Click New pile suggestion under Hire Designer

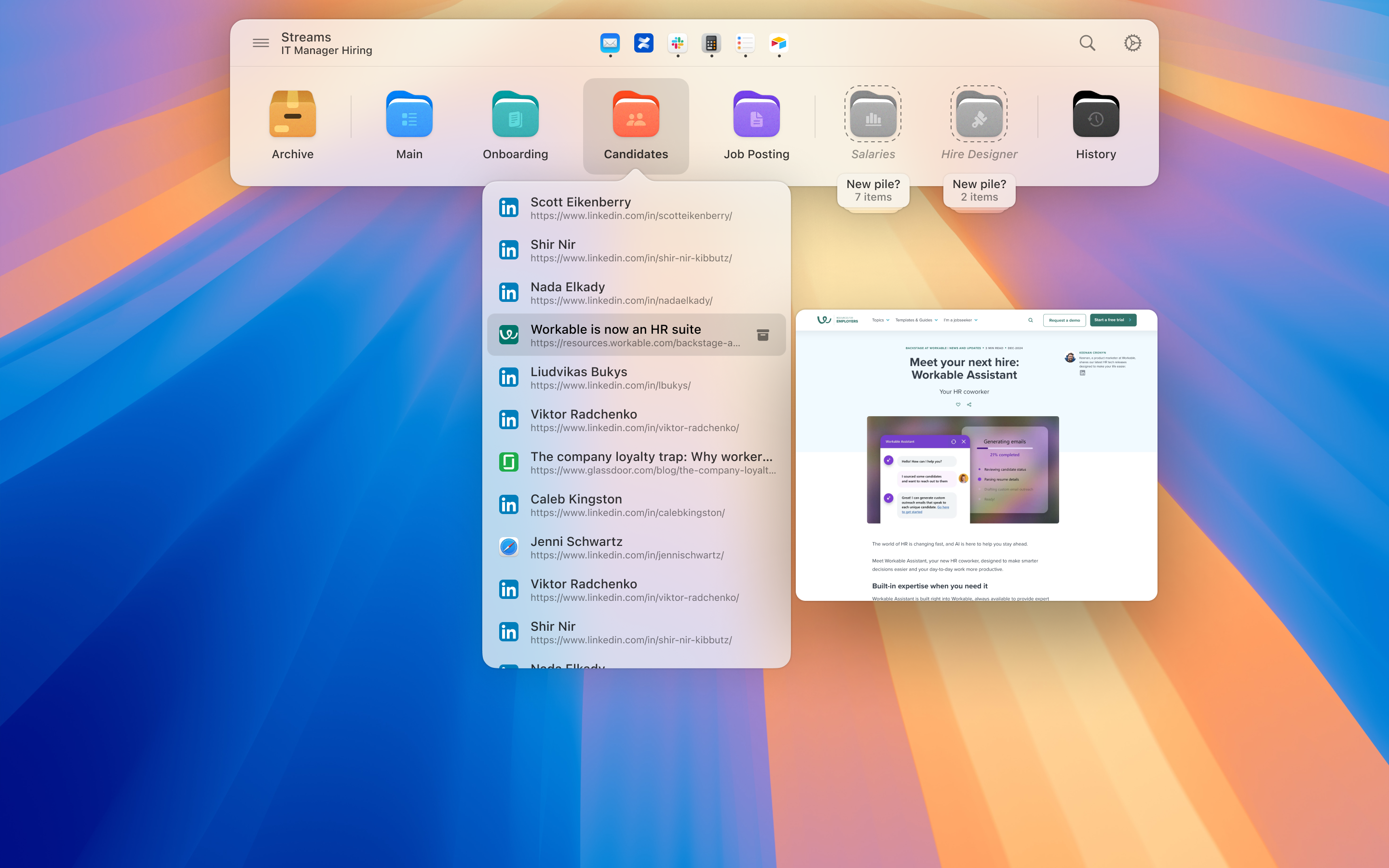click(x=979, y=190)
